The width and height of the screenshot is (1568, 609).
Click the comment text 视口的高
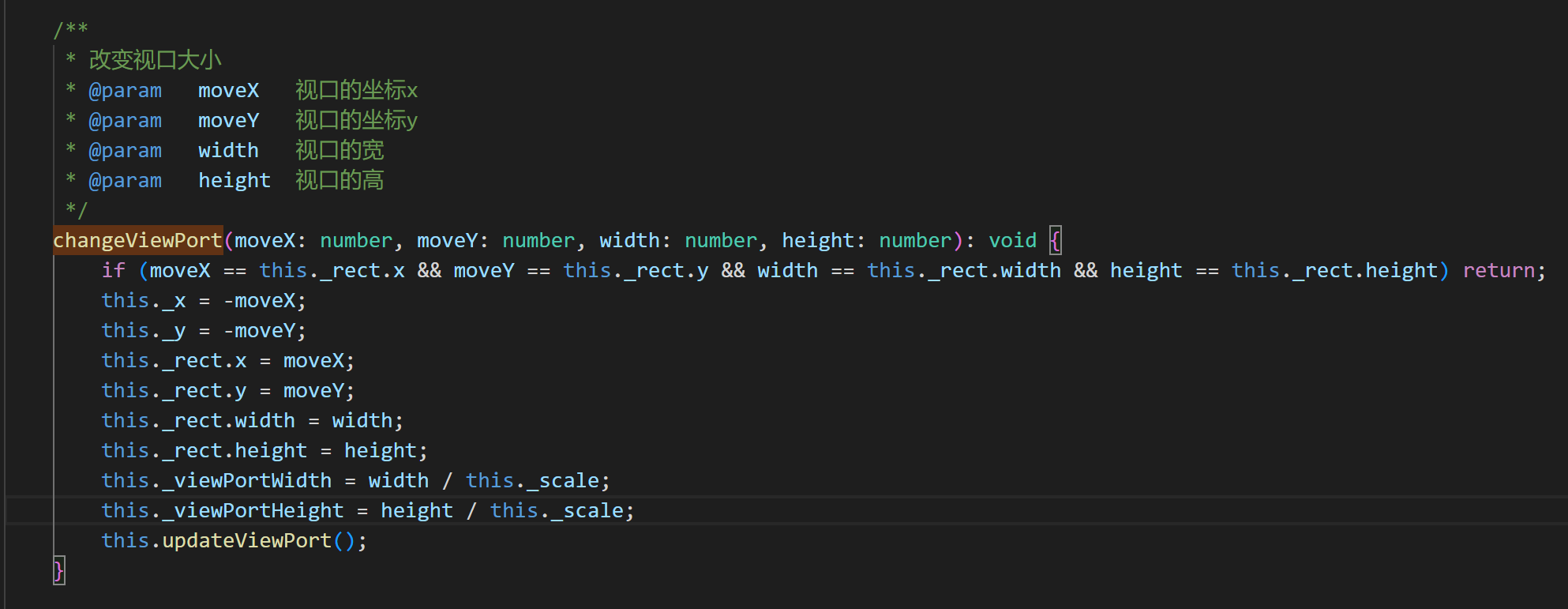click(x=339, y=180)
